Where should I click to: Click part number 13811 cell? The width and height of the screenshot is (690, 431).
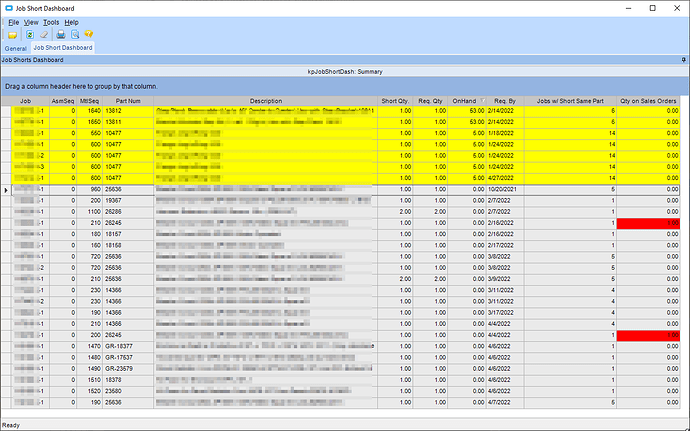[128, 122]
